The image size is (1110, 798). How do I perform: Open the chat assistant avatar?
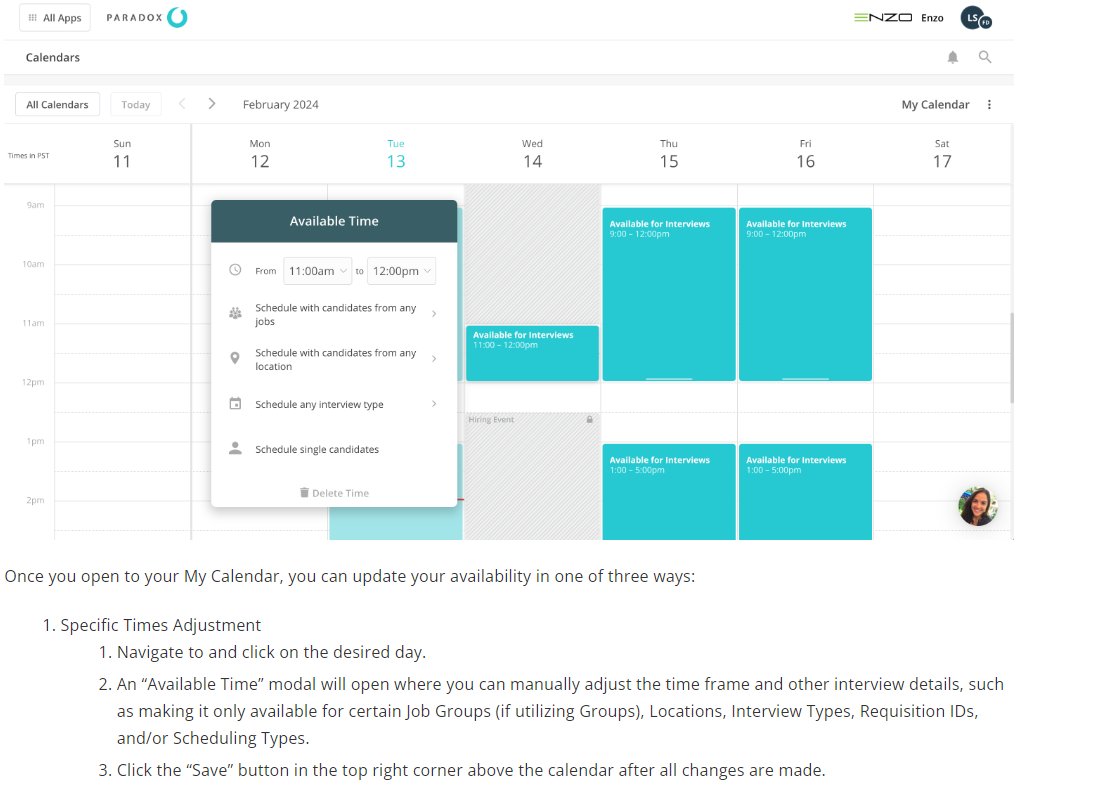click(977, 506)
